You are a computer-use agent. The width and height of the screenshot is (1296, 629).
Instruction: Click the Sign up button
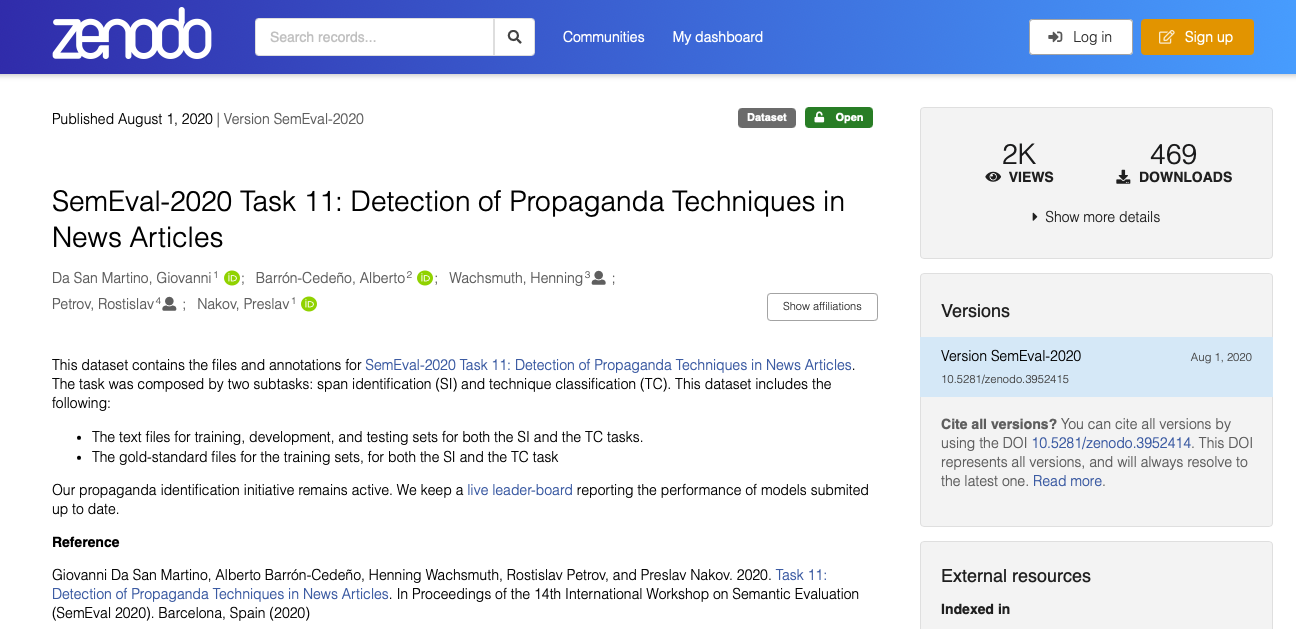tap(1197, 37)
